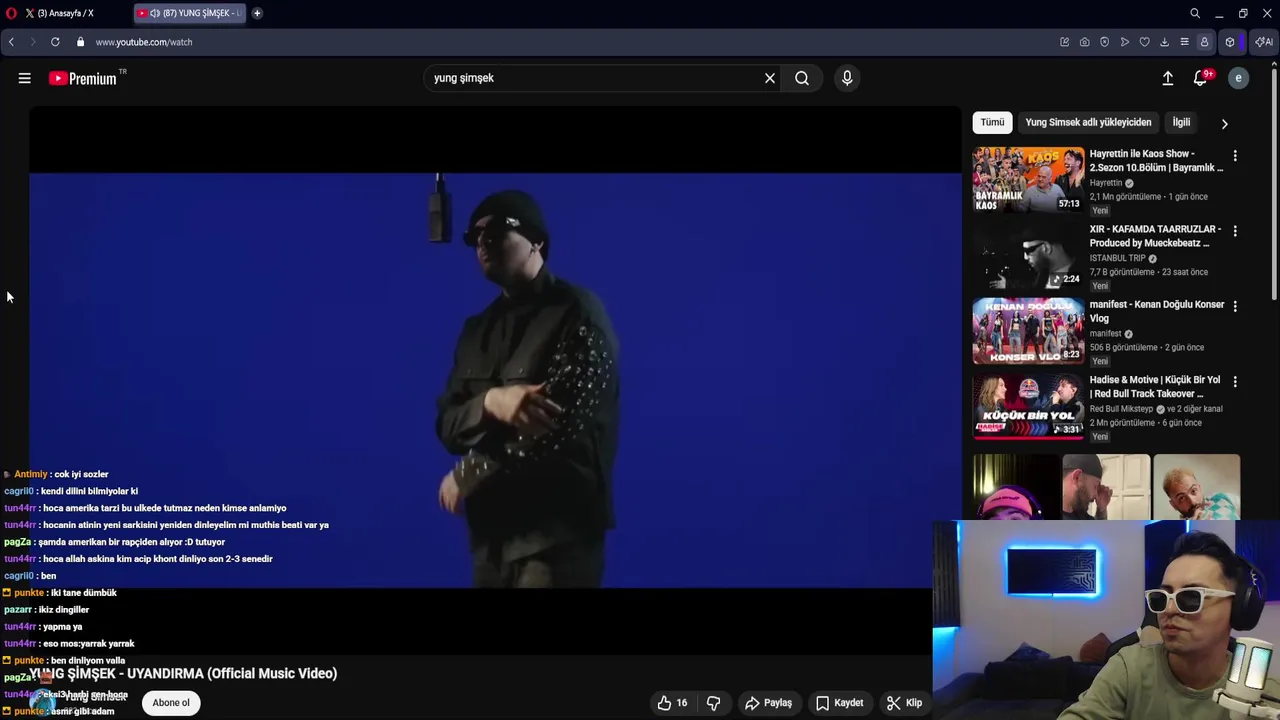Open options for Hayrettin ile Kaos Show
Viewport: 1280px width, 720px height.
(1235, 156)
